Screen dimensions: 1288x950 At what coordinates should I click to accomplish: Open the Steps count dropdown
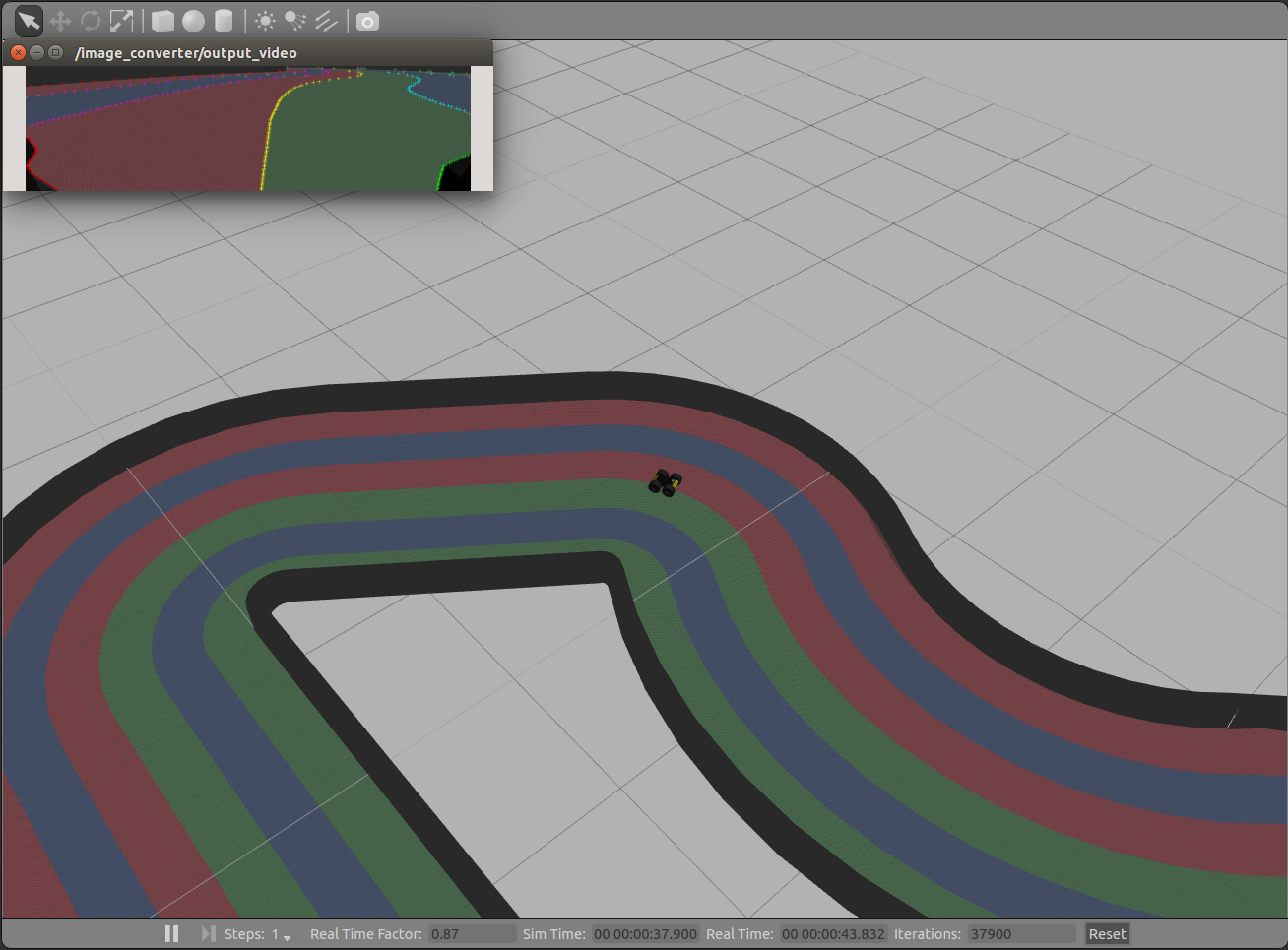(287, 936)
